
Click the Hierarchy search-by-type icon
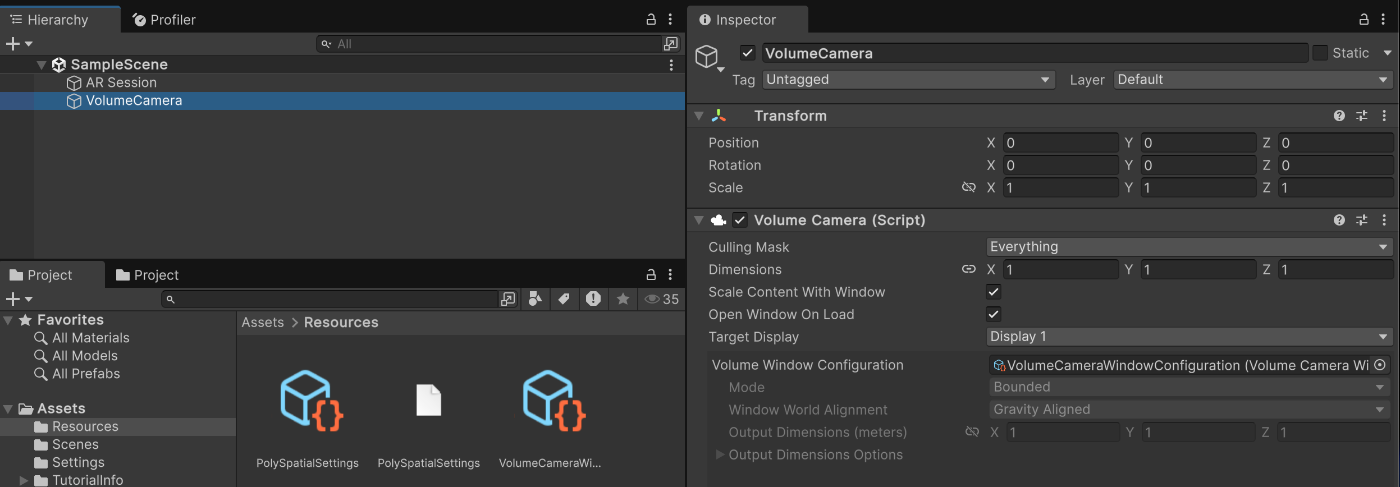670,44
